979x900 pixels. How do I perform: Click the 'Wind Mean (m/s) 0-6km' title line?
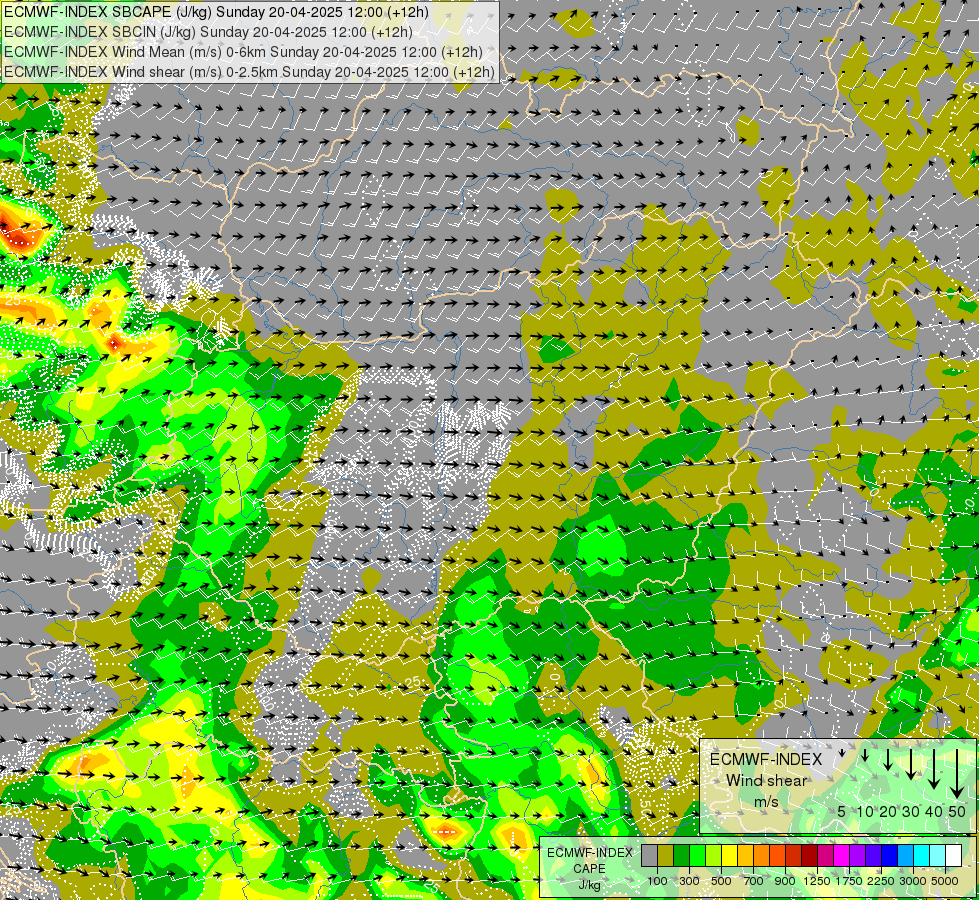243,52
